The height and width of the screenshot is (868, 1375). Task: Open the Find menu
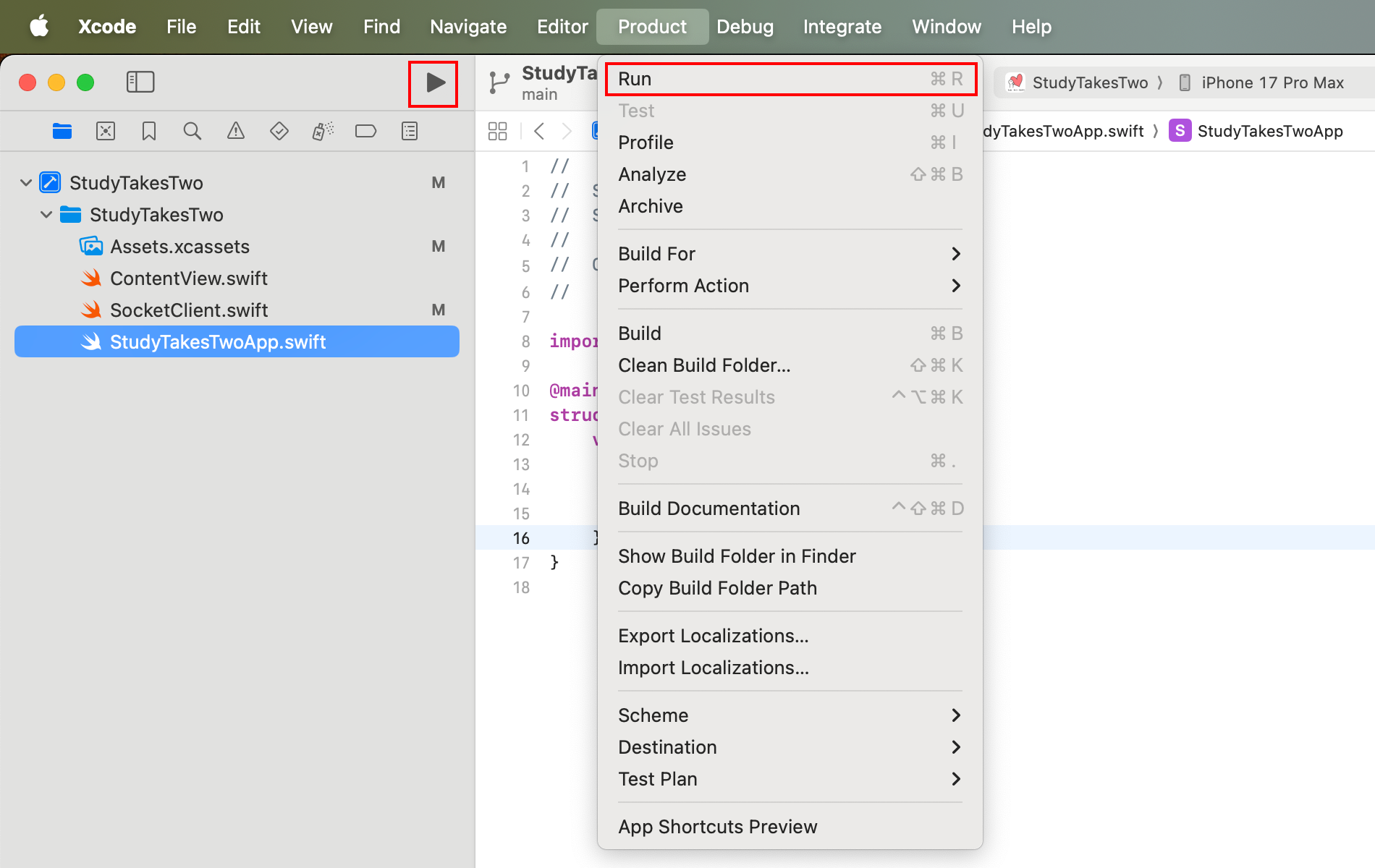pyautogui.click(x=382, y=27)
